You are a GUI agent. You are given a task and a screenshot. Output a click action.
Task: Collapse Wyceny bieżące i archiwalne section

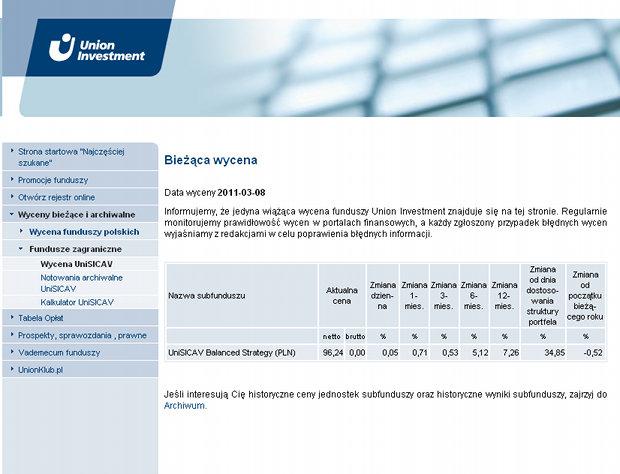76,215
